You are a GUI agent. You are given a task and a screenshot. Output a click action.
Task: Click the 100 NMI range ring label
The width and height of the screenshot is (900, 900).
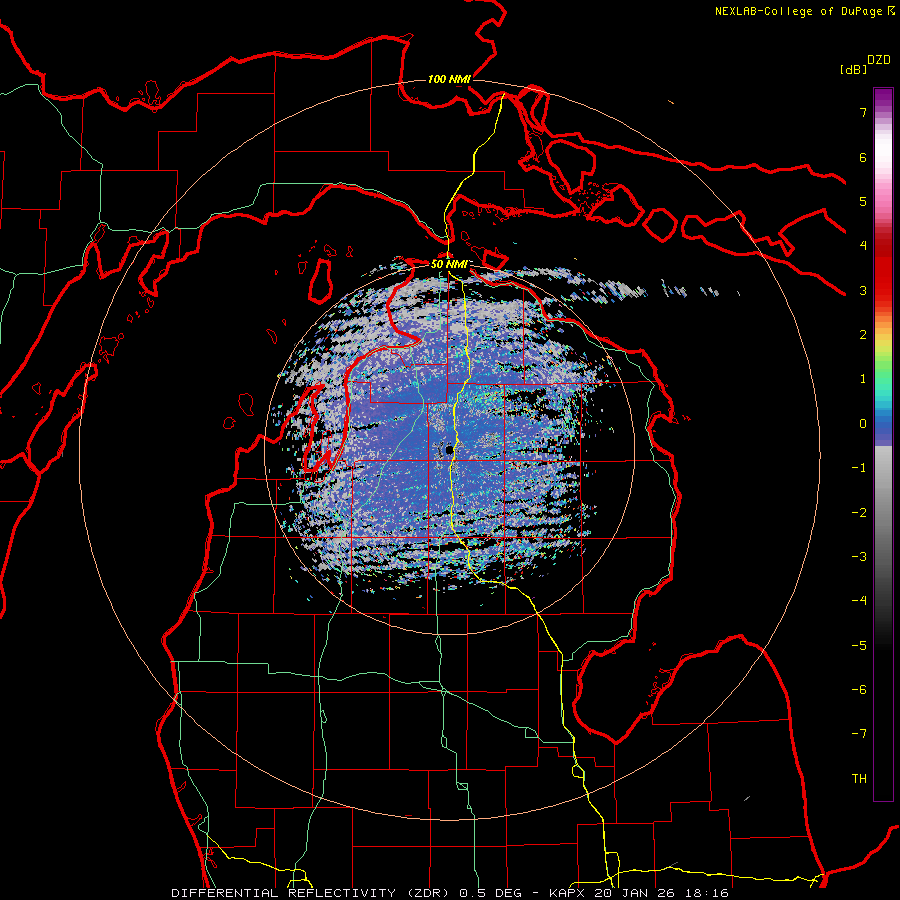click(449, 79)
